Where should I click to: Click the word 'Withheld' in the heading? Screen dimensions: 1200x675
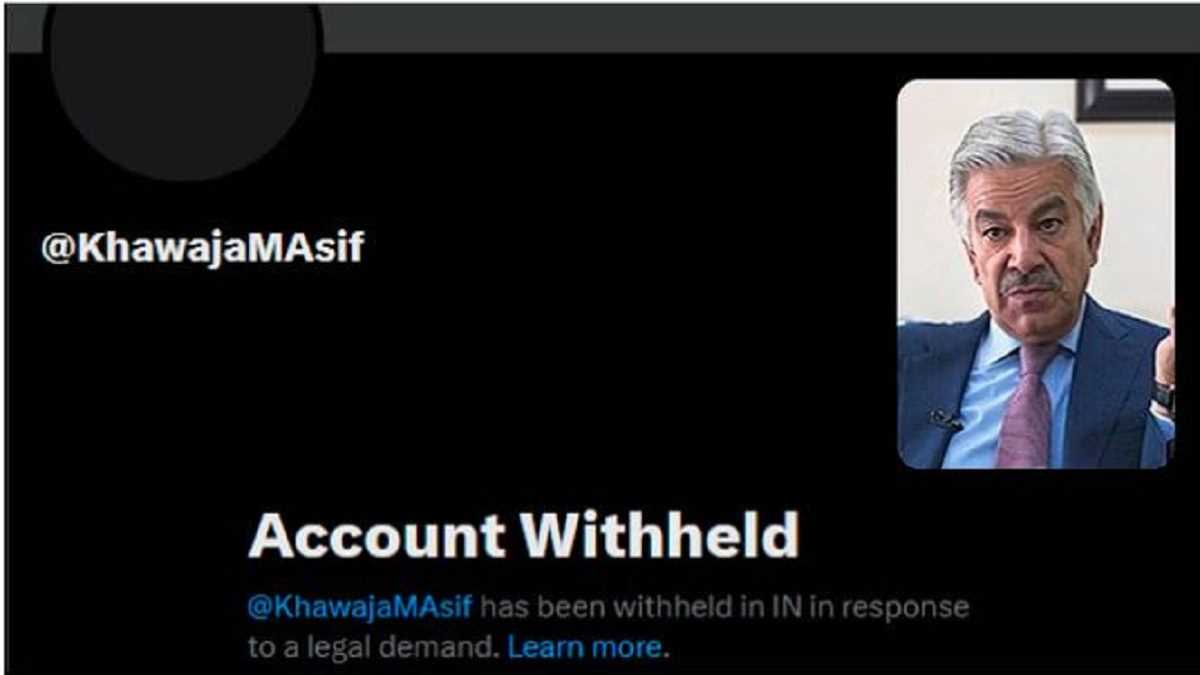(660, 535)
